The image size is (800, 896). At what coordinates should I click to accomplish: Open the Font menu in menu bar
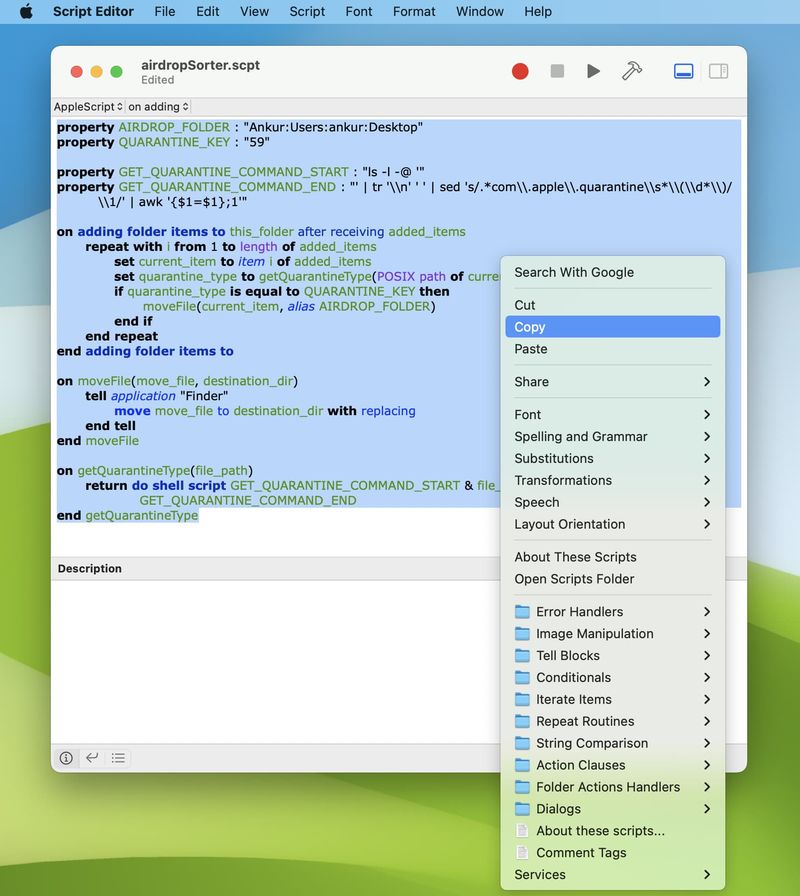pos(359,11)
